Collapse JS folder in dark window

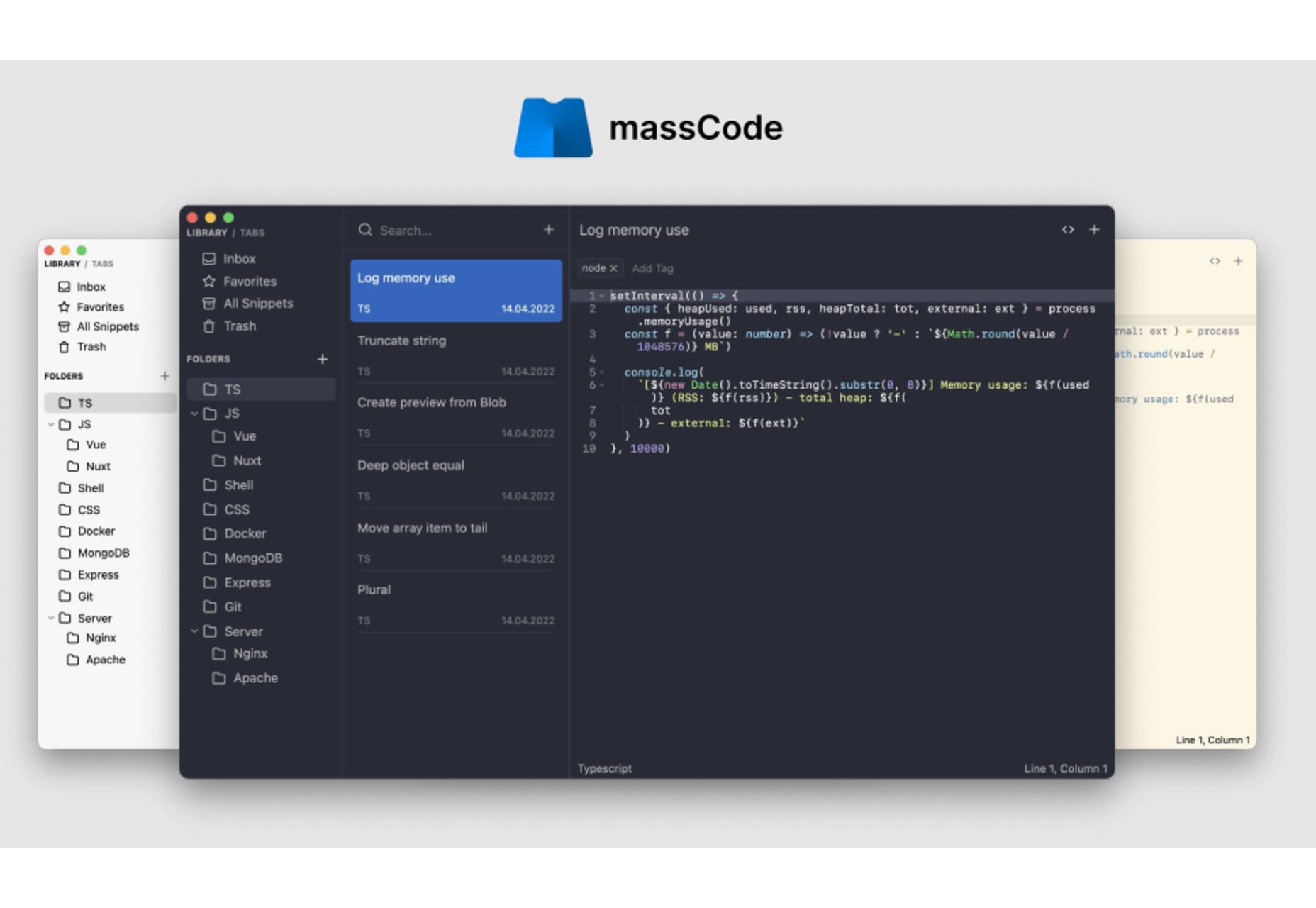coord(194,414)
